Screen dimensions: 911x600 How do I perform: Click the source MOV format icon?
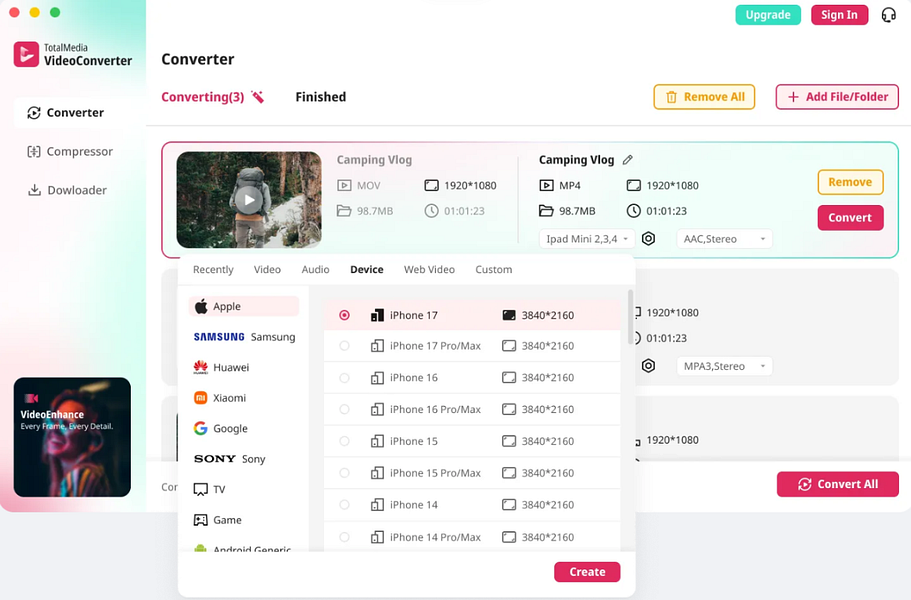344,185
